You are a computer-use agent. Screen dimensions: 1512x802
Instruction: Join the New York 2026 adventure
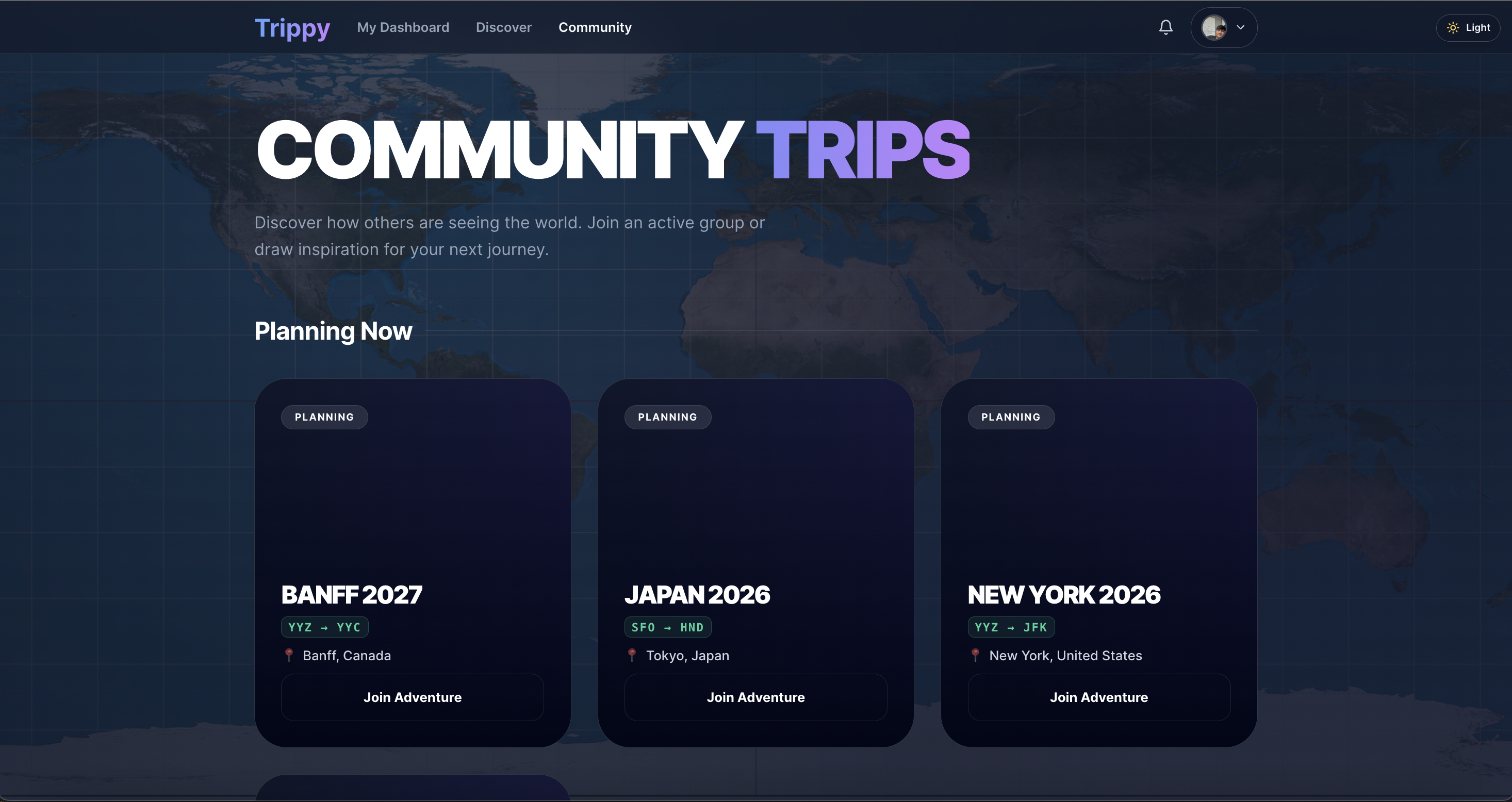point(1099,697)
